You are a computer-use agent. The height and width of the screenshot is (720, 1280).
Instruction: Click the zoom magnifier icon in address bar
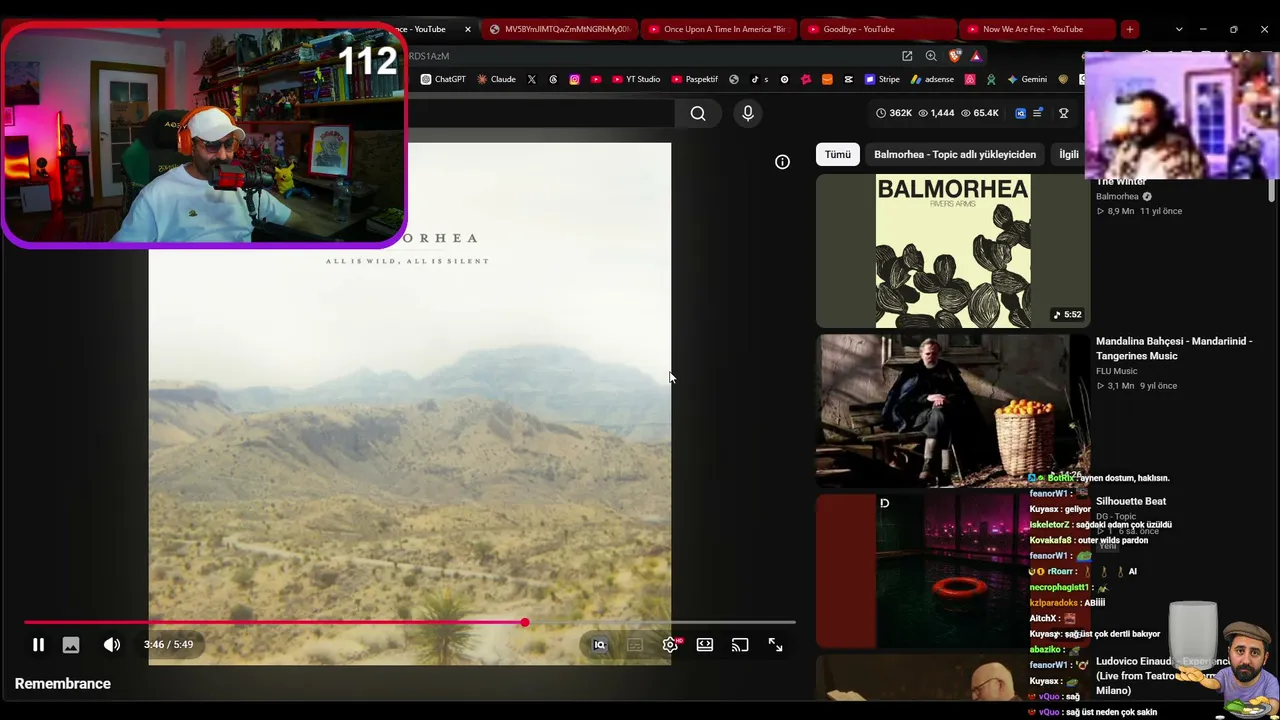click(931, 56)
